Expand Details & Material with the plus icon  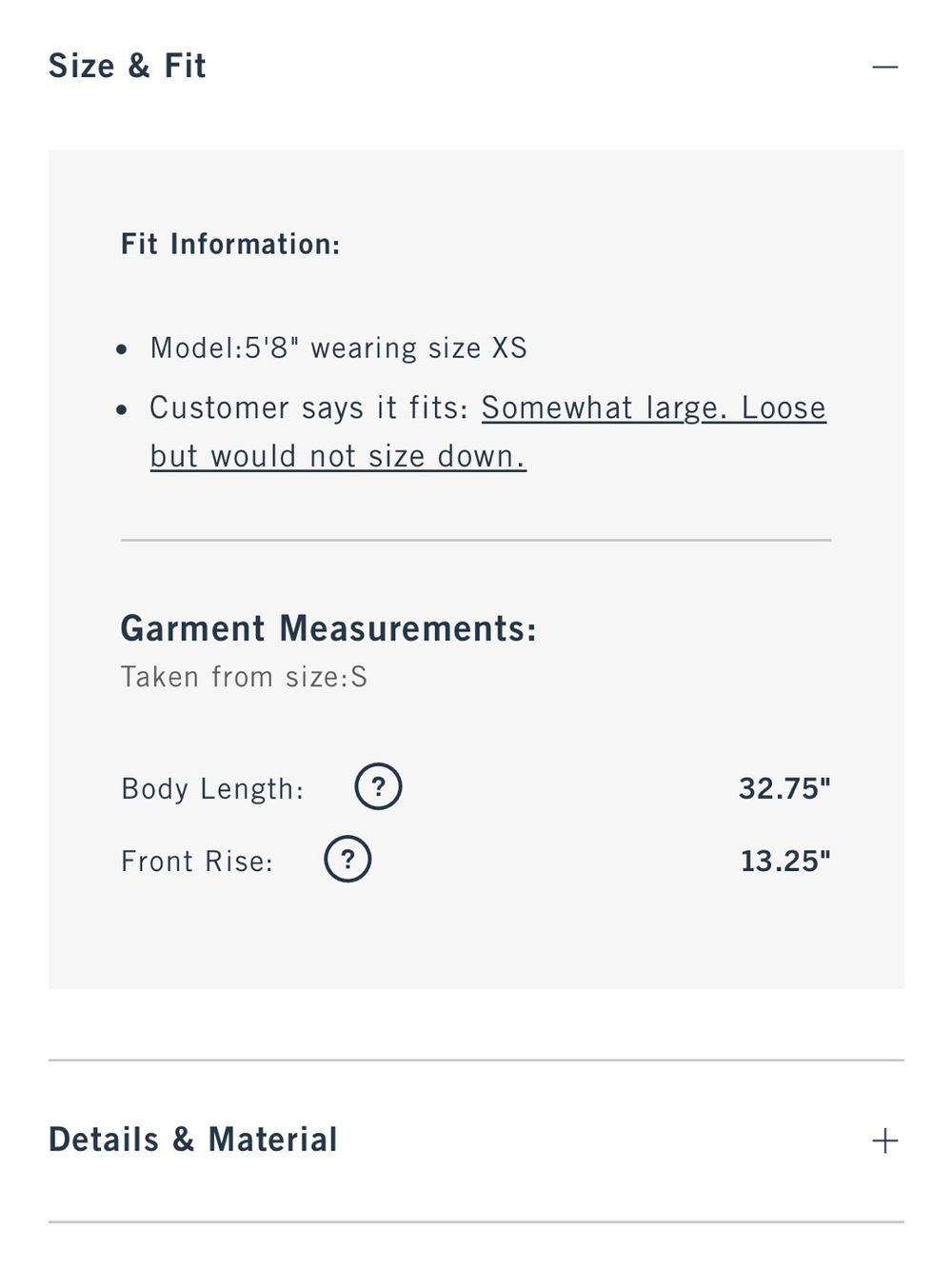(884, 1140)
